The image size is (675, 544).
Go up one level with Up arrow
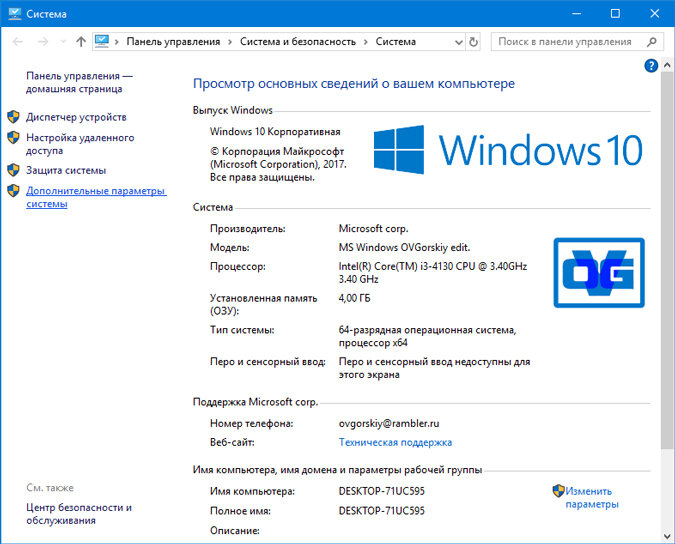point(81,42)
